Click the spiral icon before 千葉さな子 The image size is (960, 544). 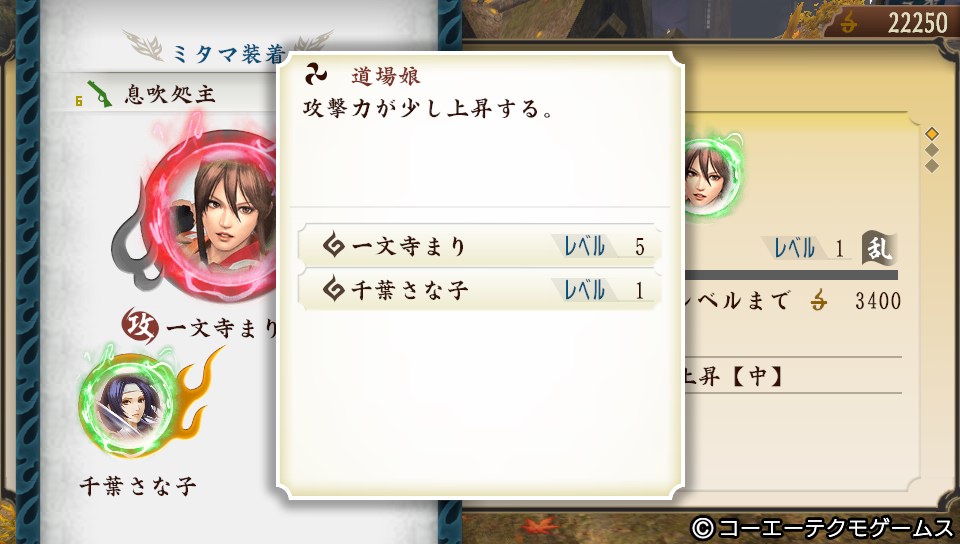[334, 290]
